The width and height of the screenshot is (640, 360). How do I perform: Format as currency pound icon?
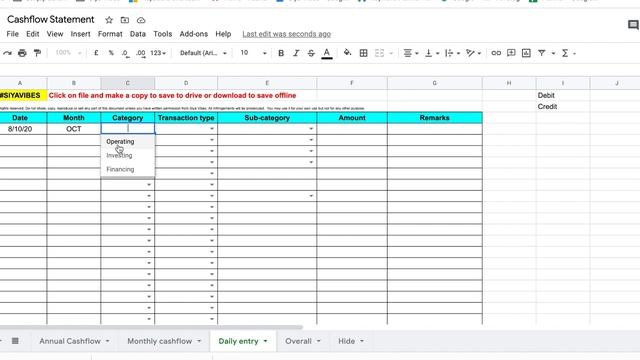(96, 53)
